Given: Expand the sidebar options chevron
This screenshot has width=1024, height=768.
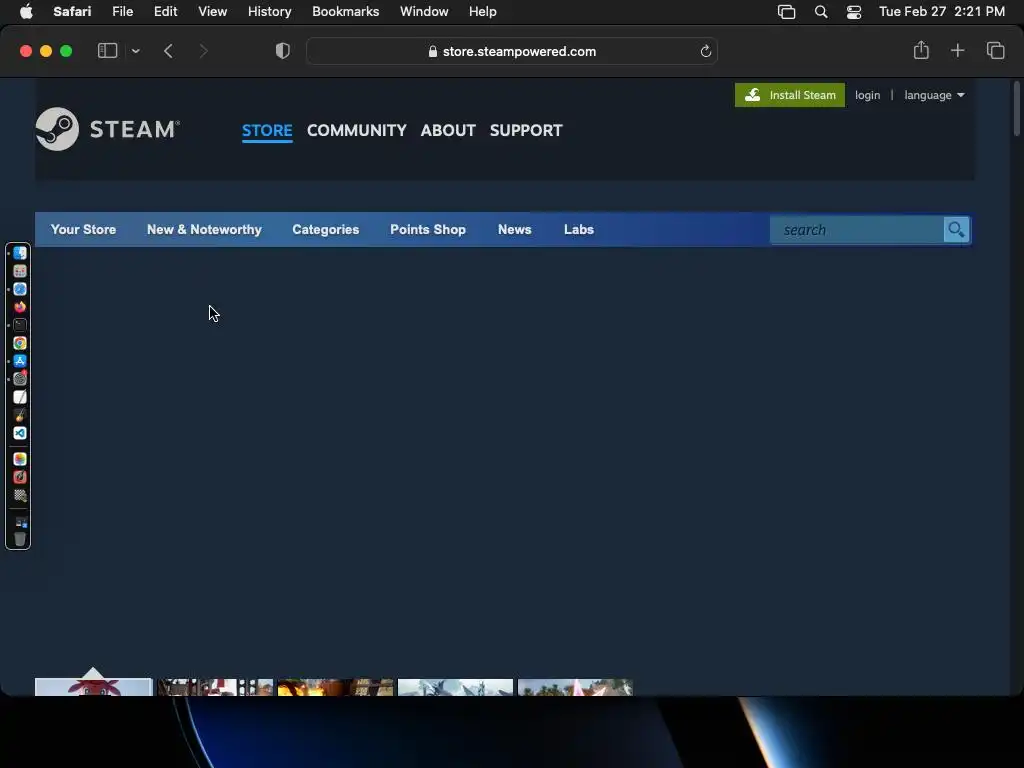Looking at the screenshot, I should coord(135,51).
